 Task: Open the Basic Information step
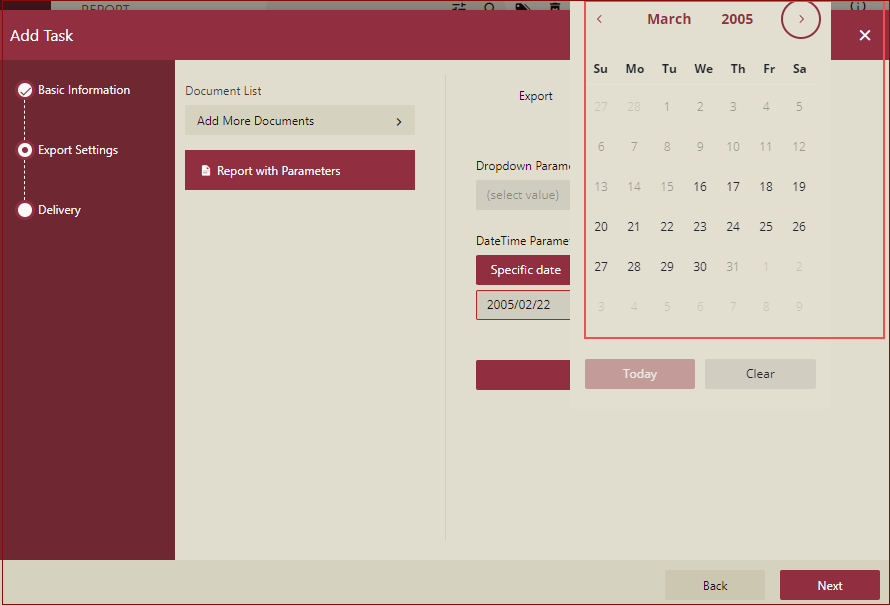83,90
